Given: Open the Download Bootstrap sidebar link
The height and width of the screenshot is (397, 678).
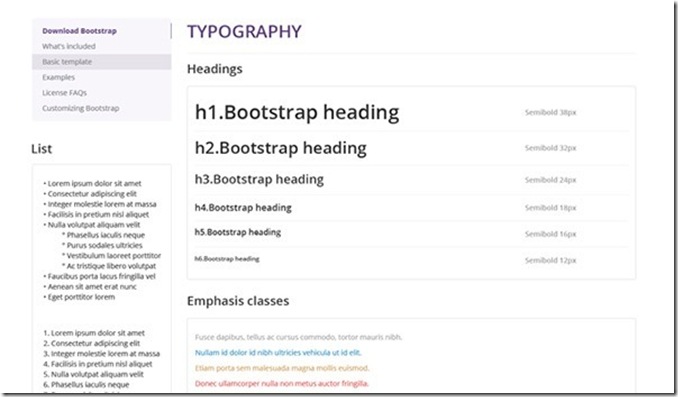Looking at the screenshot, I should tap(79, 31).
